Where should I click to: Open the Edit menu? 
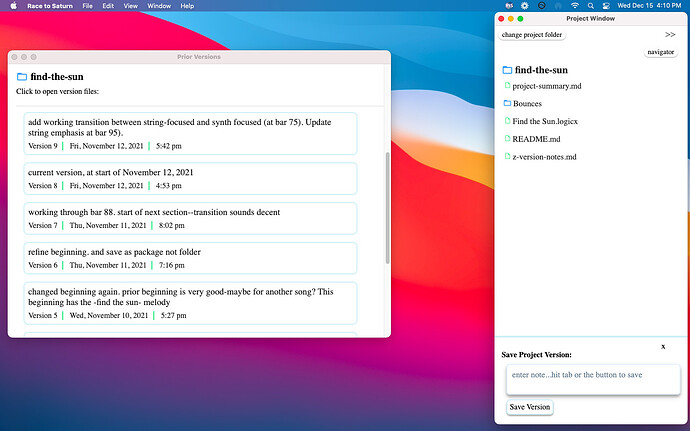point(108,6)
